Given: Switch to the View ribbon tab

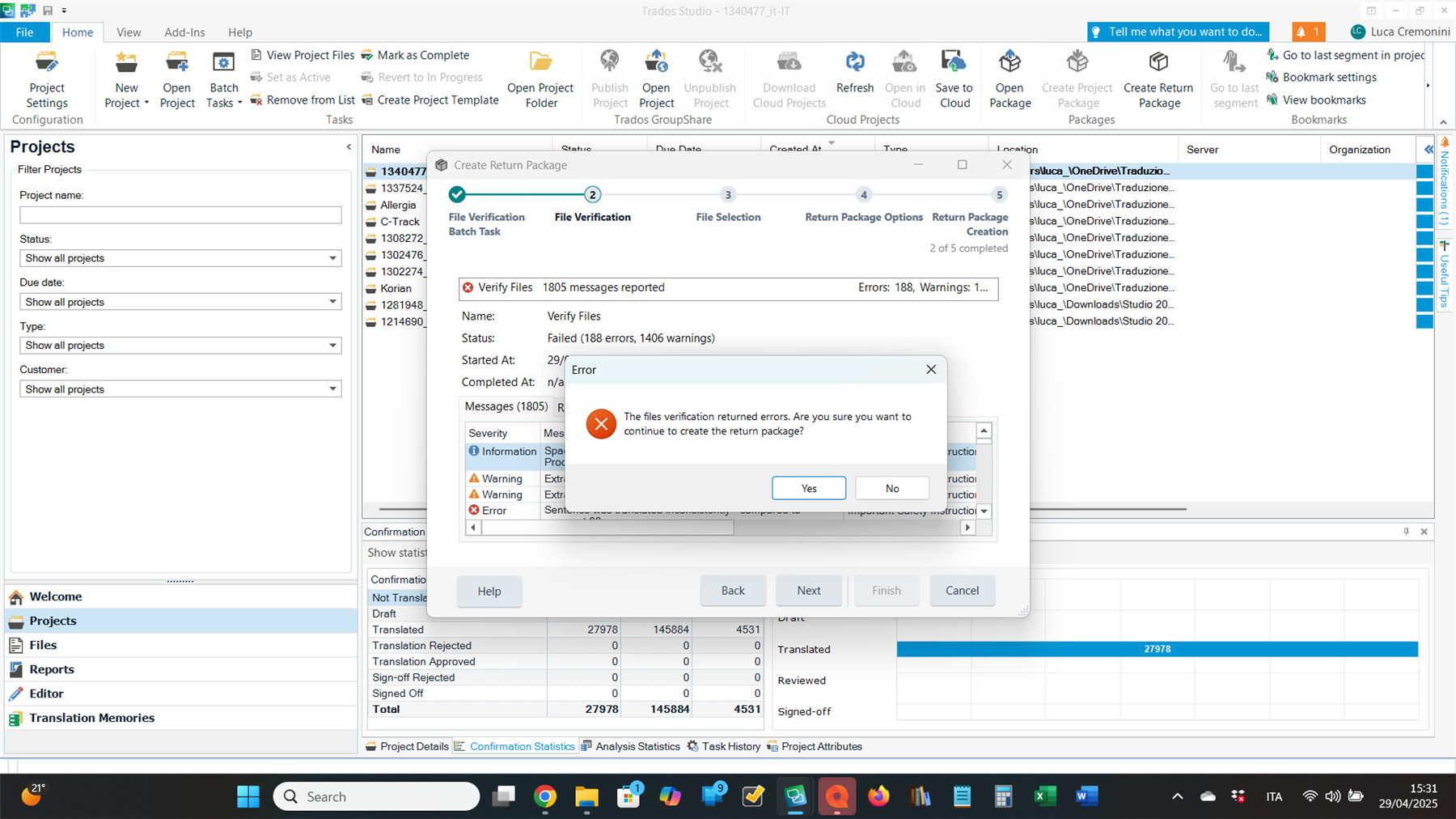Looking at the screenshot, I should pos(129,32).
